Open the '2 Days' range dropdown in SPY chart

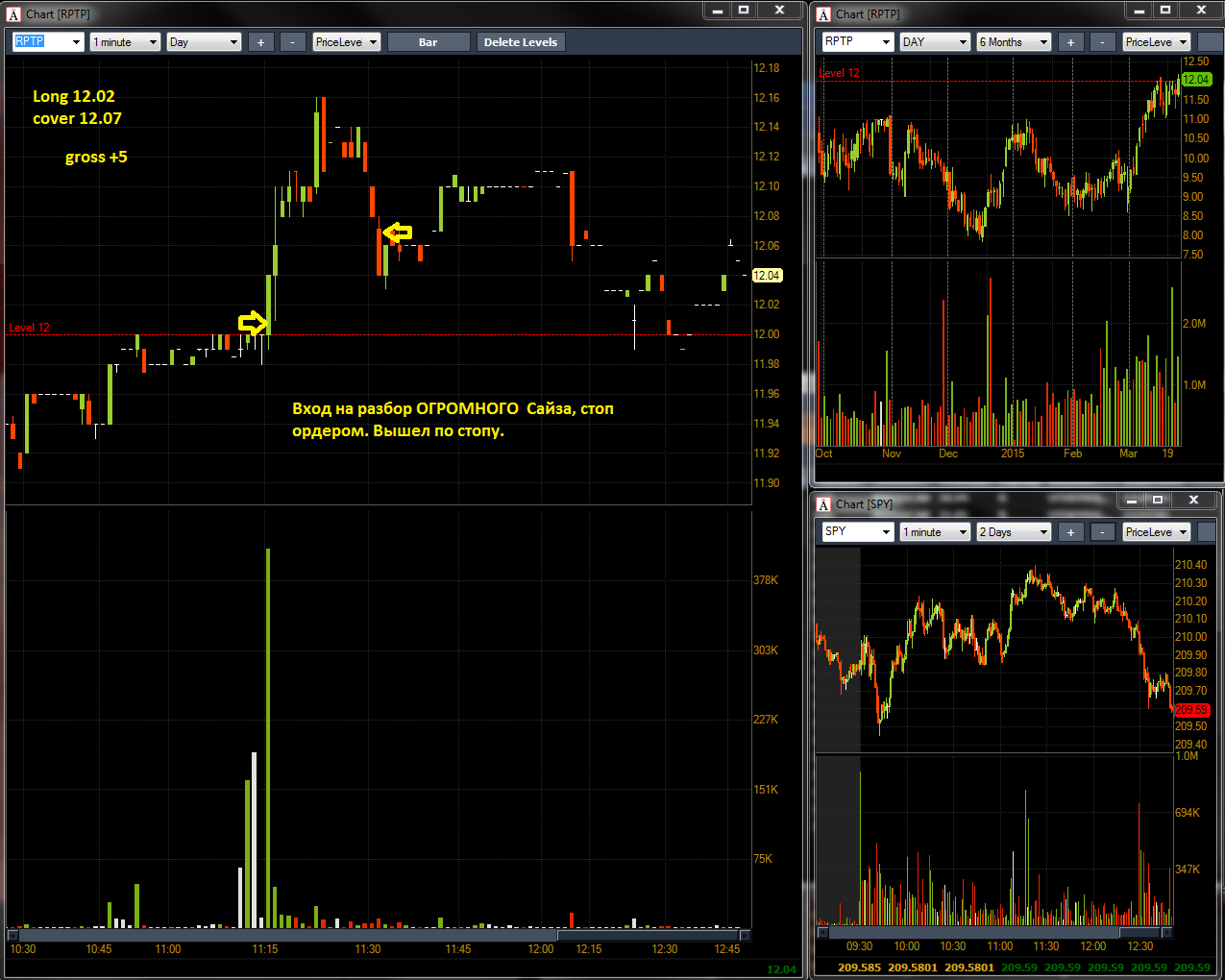point(1042,532)
